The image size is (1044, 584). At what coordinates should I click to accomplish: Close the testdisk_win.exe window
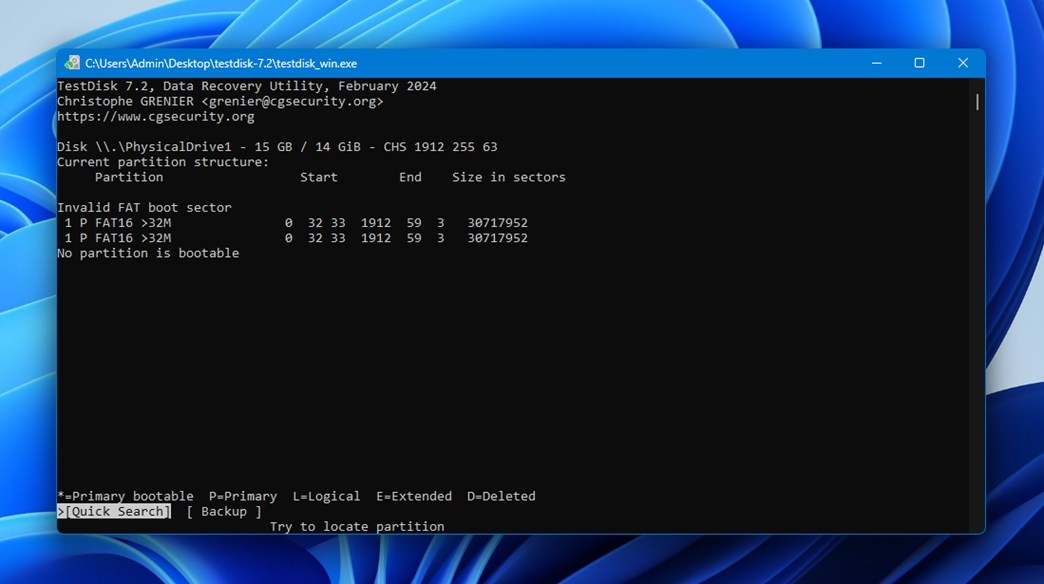[x=963, y=63]
